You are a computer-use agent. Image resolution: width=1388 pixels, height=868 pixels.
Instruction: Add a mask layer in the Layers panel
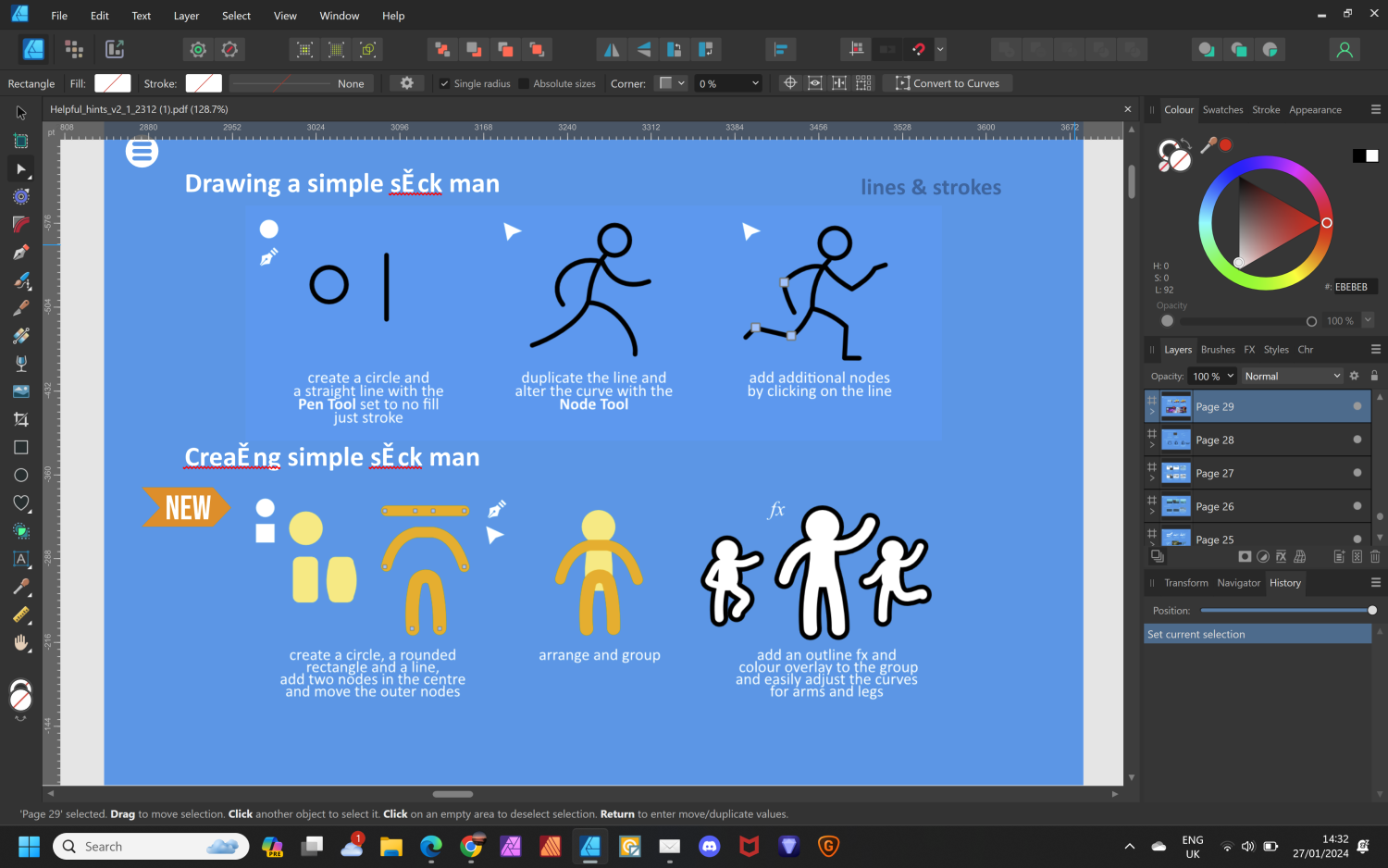point(1245,556)
